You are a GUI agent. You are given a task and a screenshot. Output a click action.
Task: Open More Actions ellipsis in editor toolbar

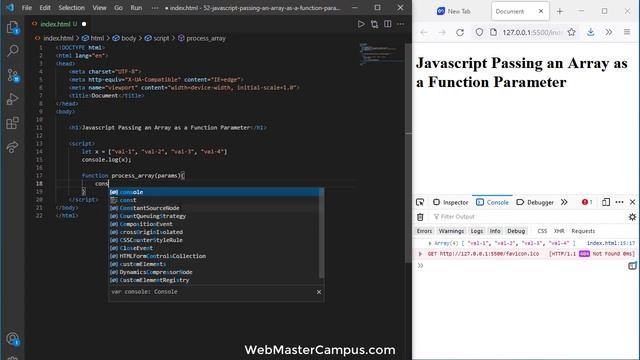(x=400, y=24)
